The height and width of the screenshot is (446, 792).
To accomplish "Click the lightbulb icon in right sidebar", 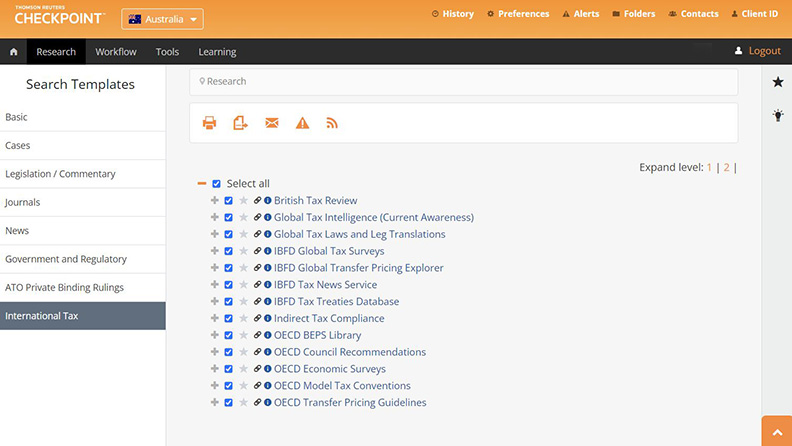I will tap(777, 115).
